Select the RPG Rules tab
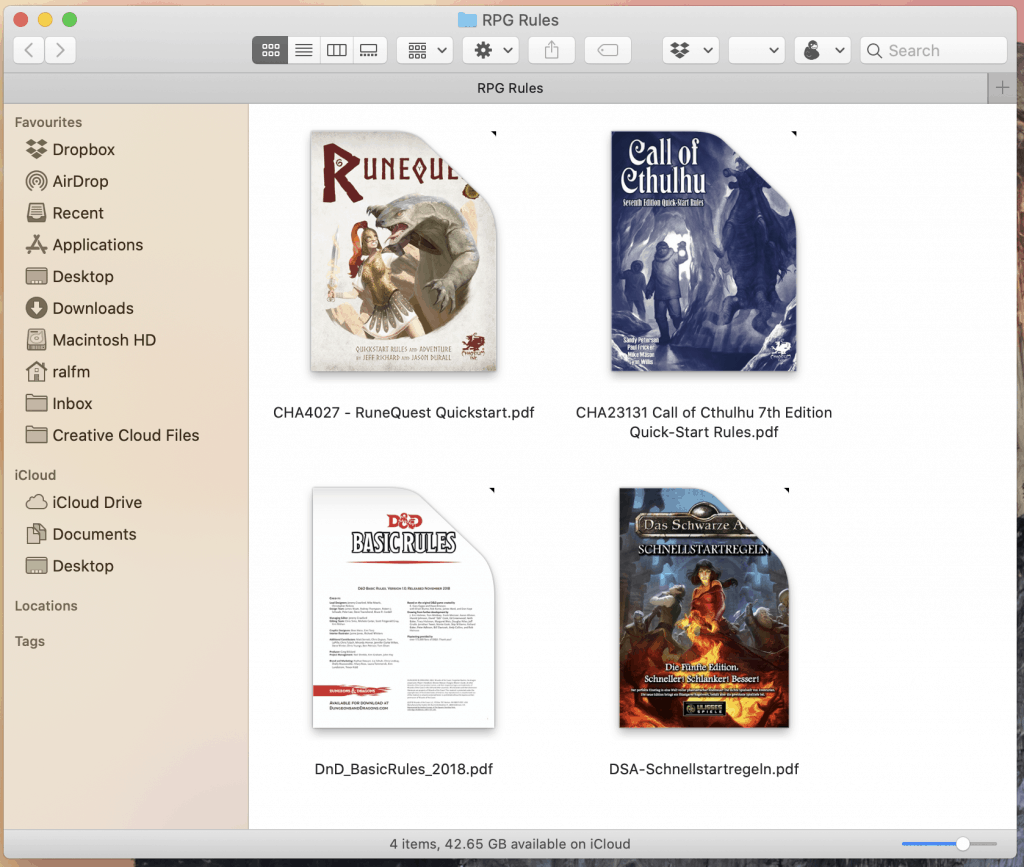 496,88
